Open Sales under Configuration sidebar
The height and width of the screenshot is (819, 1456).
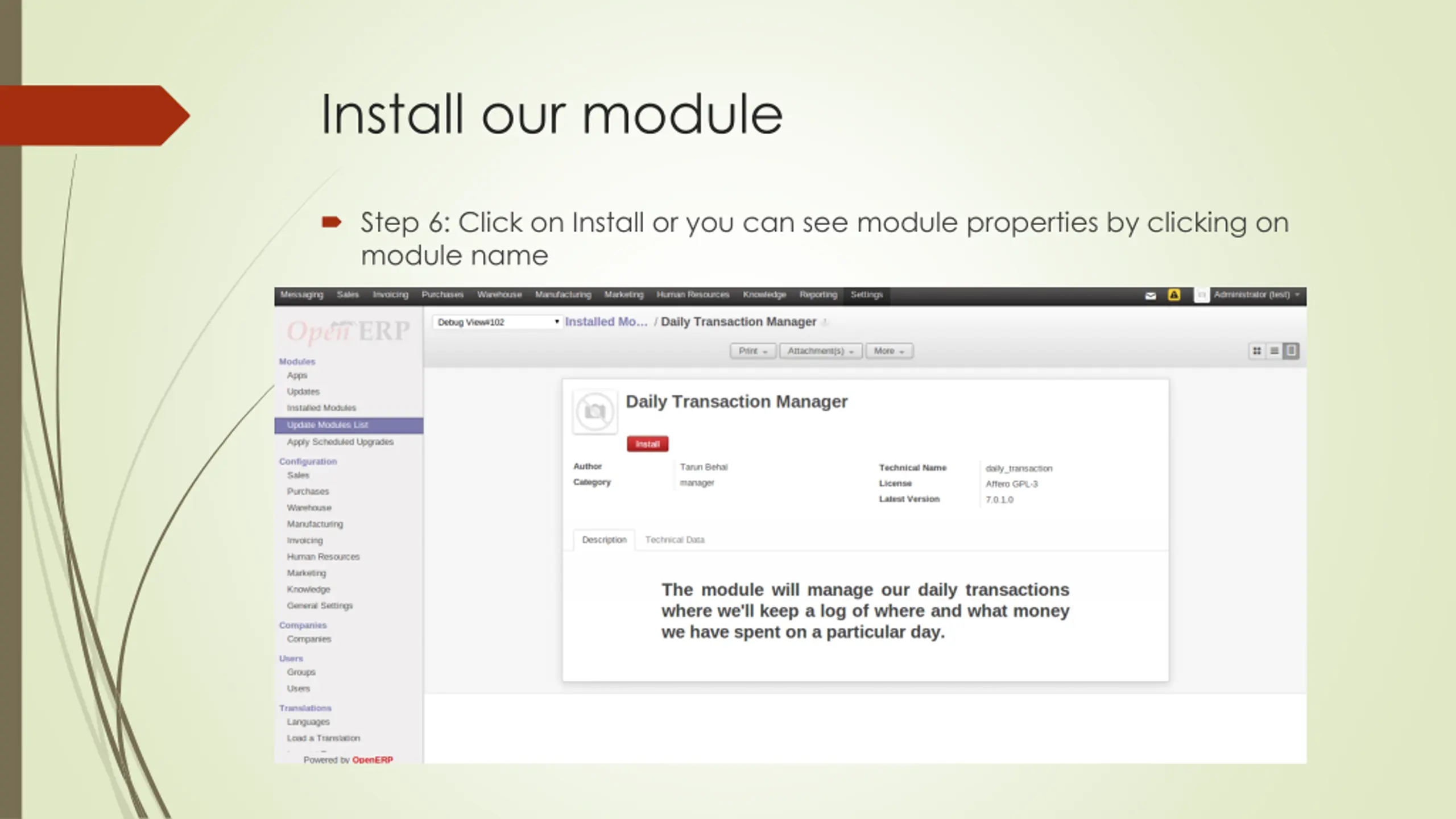click(x=298, y=475)
